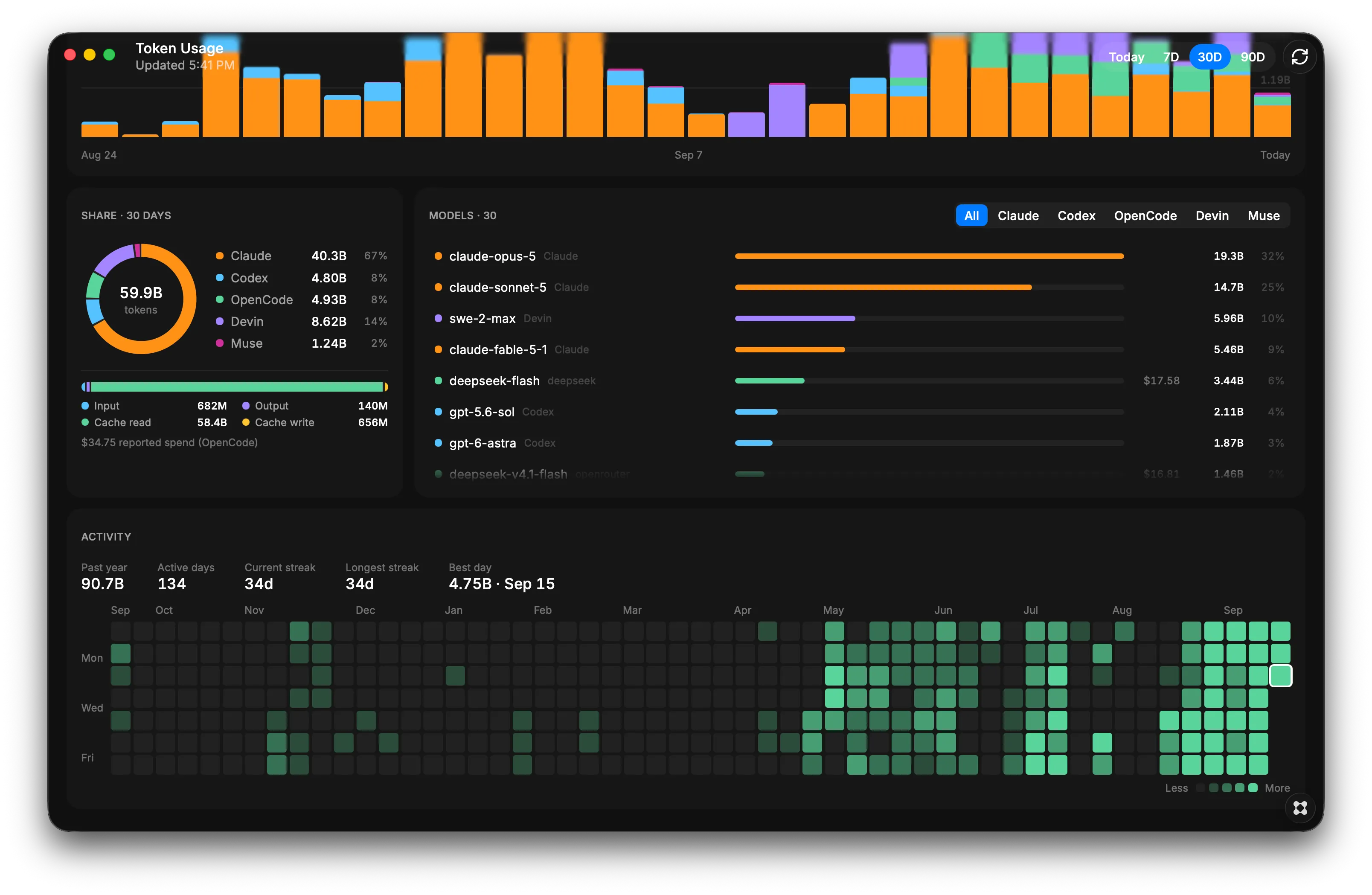The image size is (1372, 895).
Task: Click the token type breakdown bar
Action: [x=235, y=386]
